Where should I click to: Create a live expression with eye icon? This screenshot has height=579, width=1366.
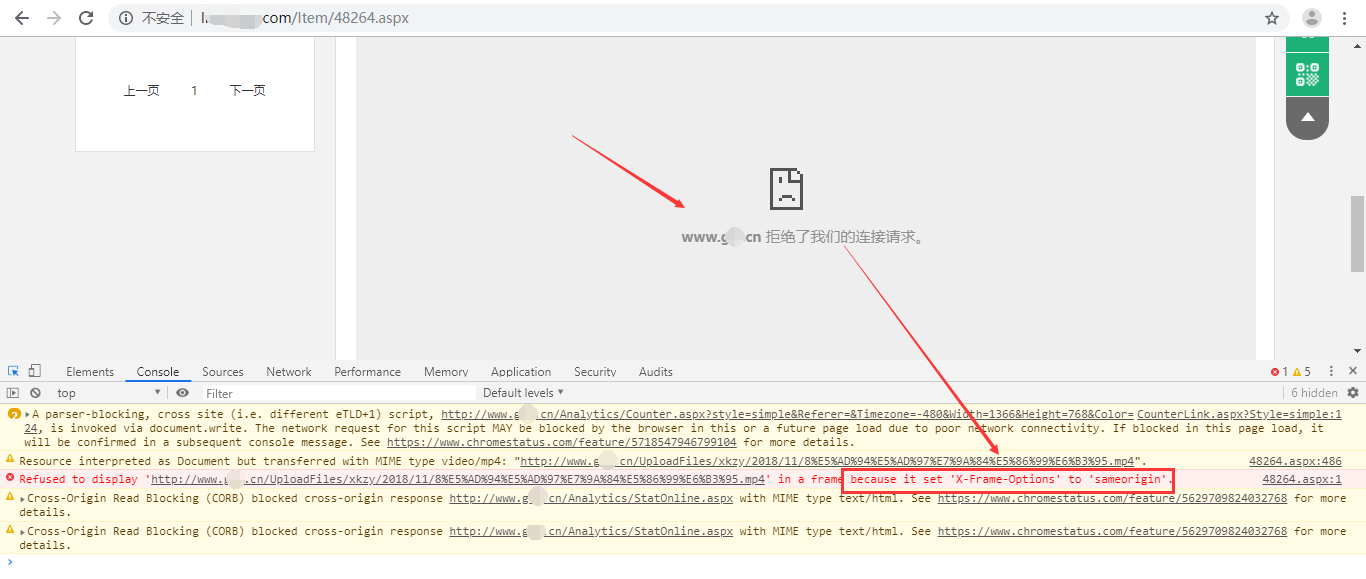coord(182,393)
